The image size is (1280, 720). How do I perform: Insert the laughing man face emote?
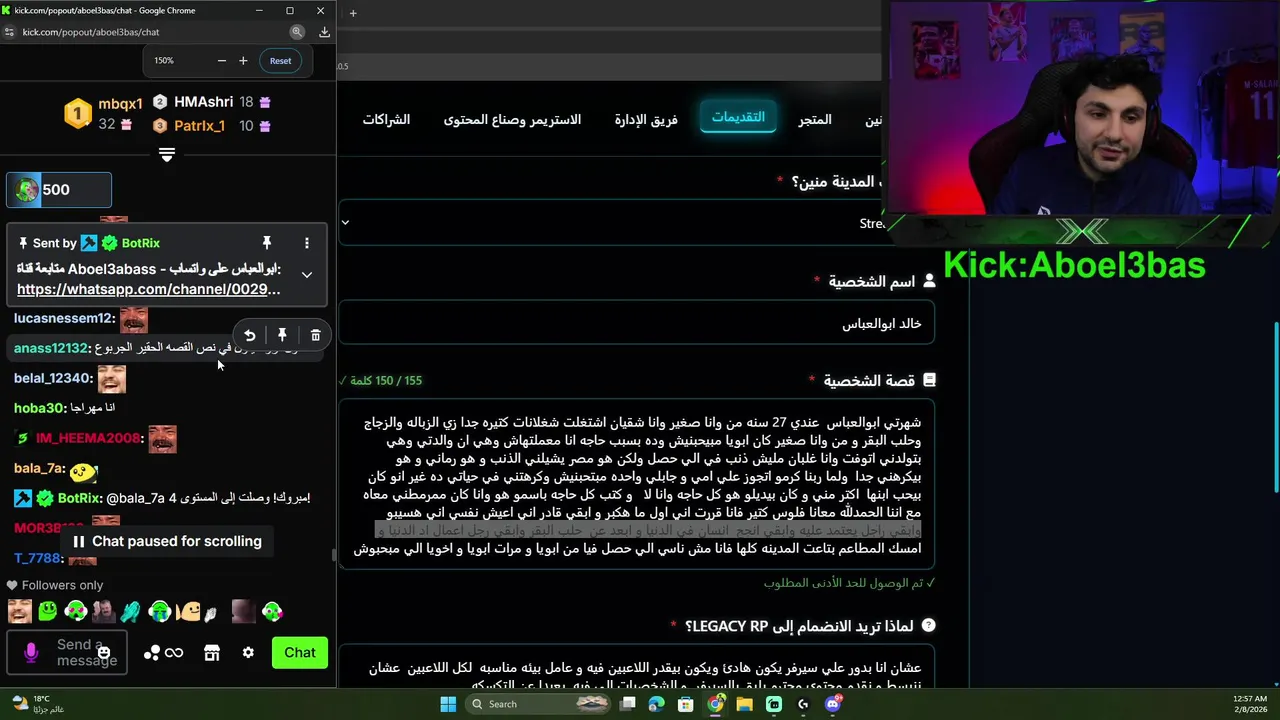[19, 611]
